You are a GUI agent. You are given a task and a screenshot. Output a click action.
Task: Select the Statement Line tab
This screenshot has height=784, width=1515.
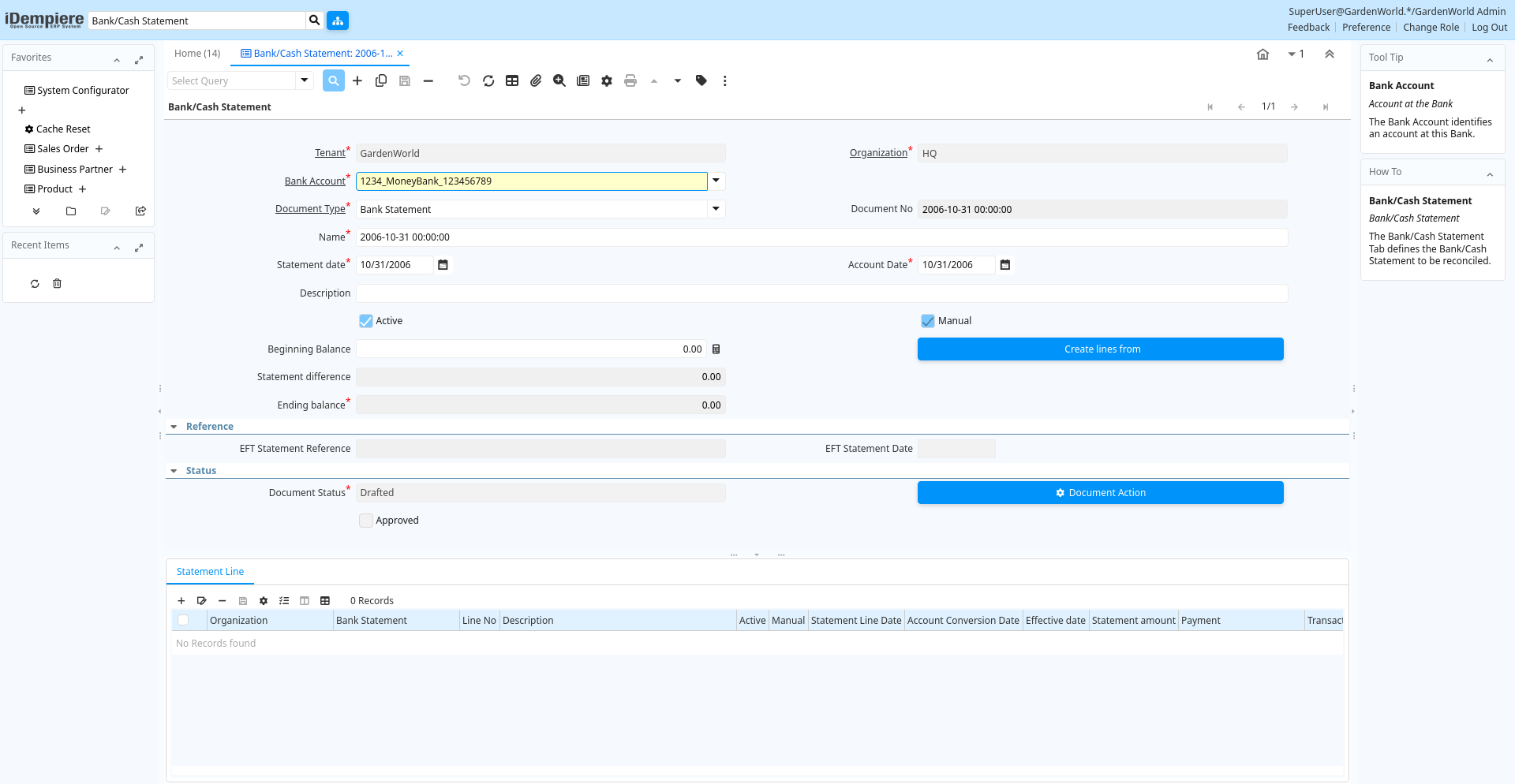(210, 572)
